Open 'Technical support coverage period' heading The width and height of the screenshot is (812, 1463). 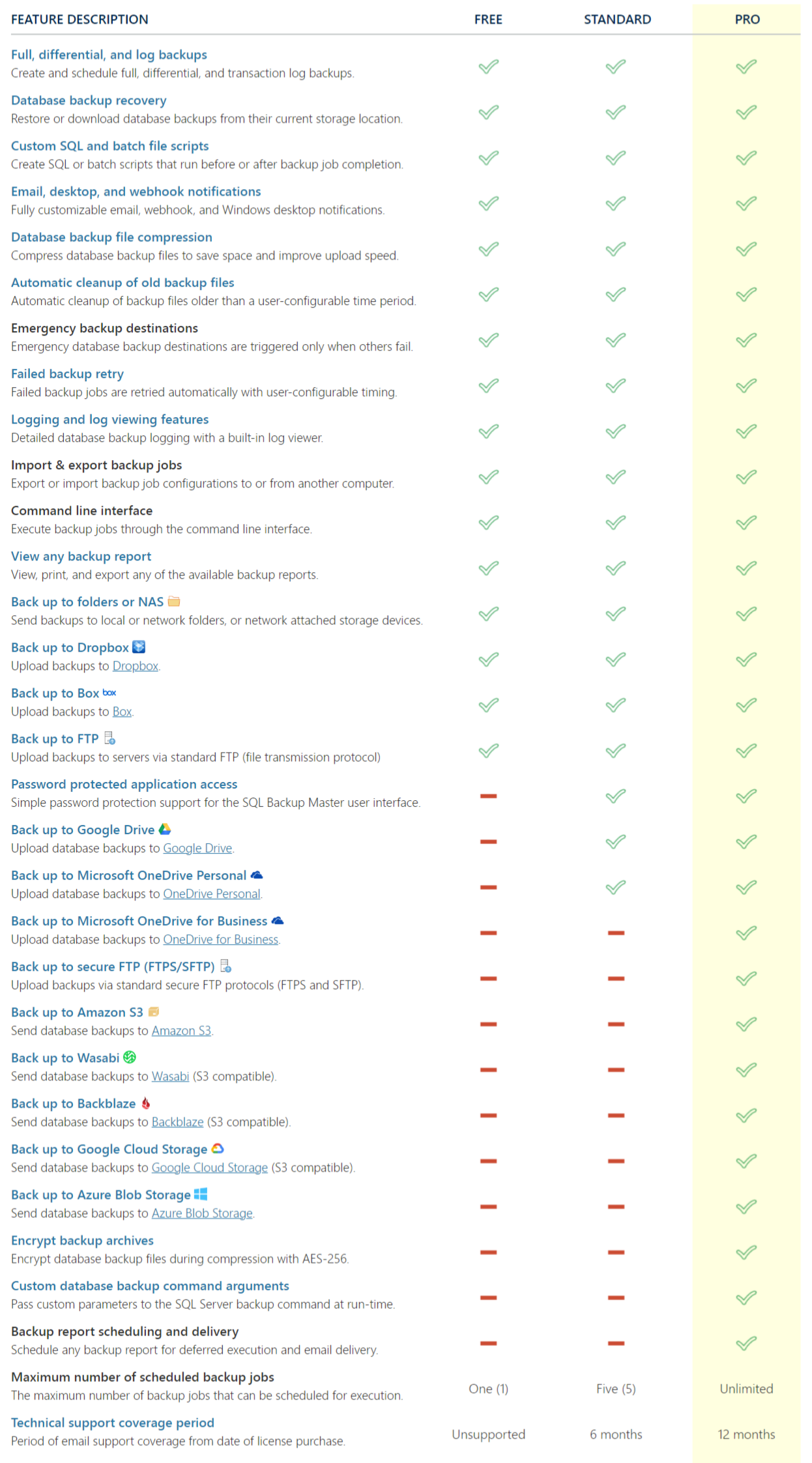pos(112,1423)
